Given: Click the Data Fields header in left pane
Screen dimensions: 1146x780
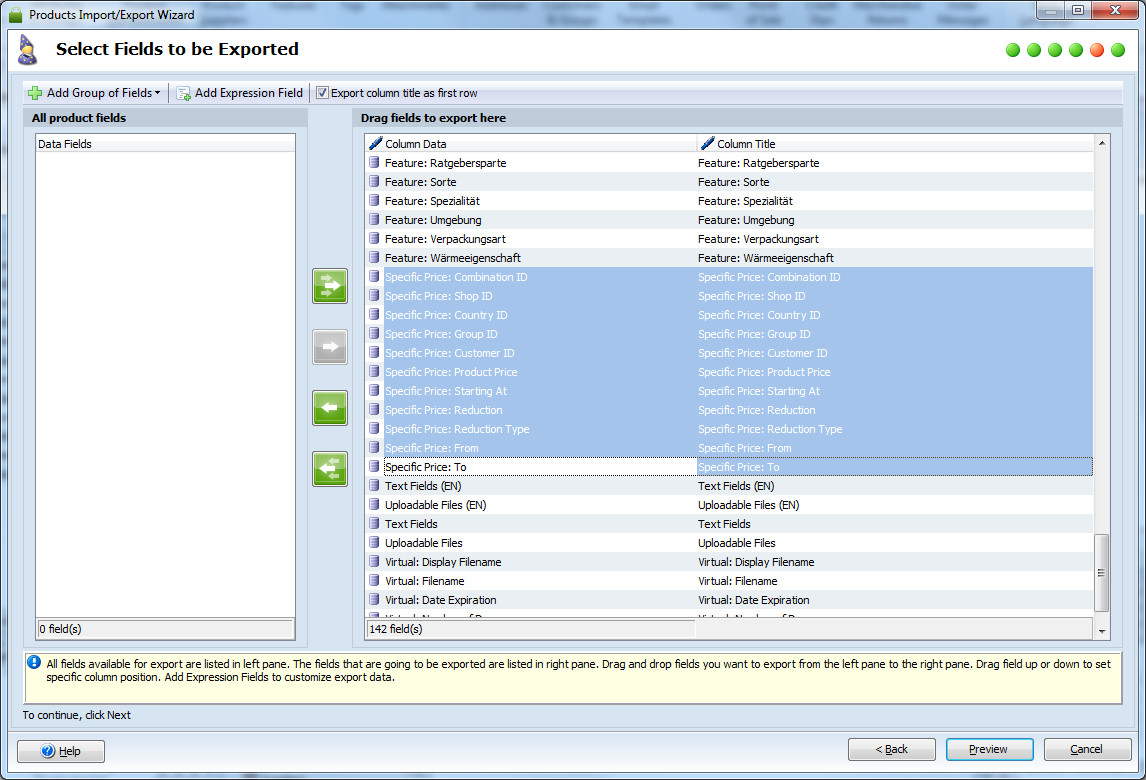Looking at the screenshot, I should [166, 143].
